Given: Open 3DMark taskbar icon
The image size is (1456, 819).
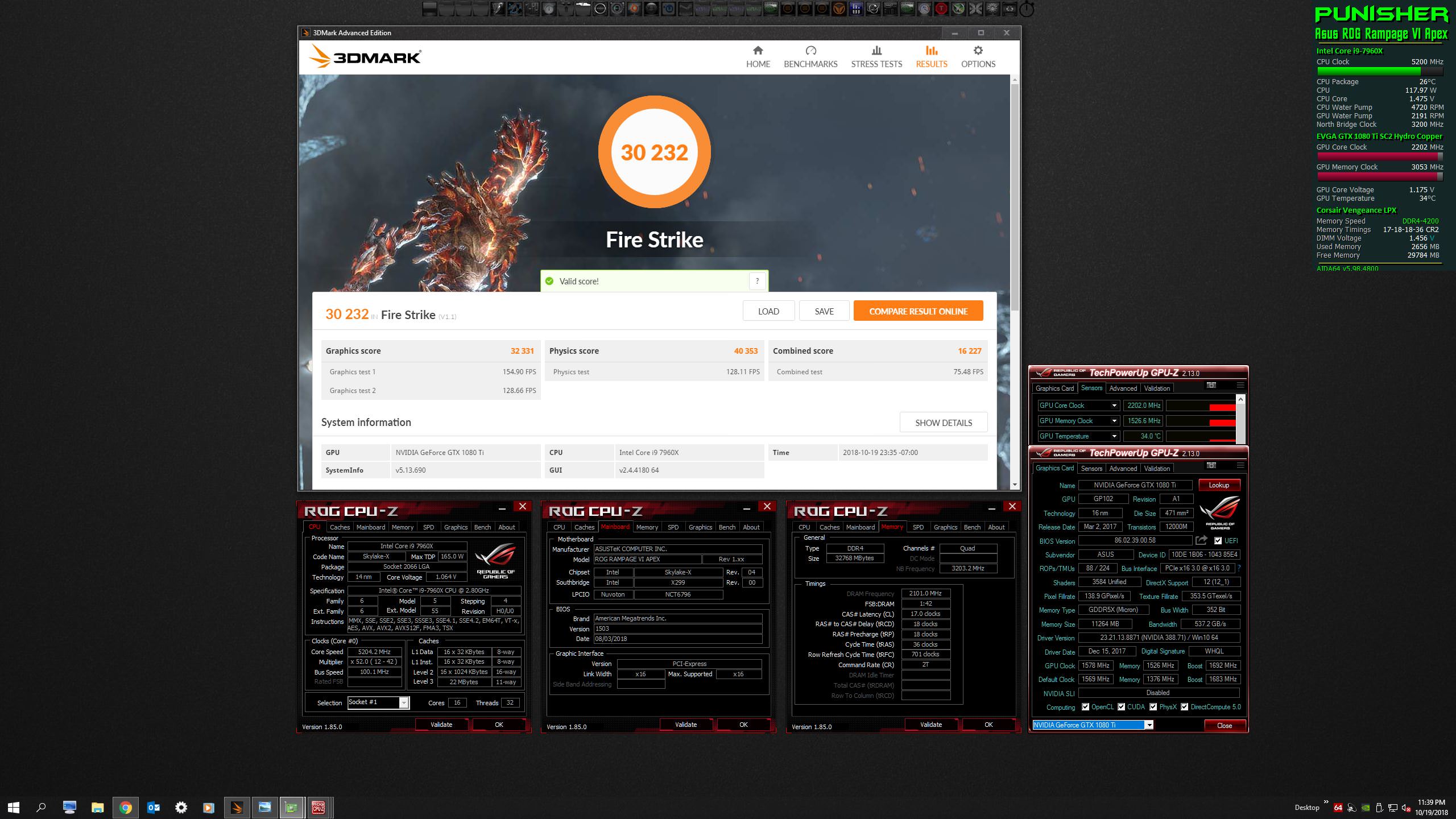Looking at the screenshot, I should (237, 808).
